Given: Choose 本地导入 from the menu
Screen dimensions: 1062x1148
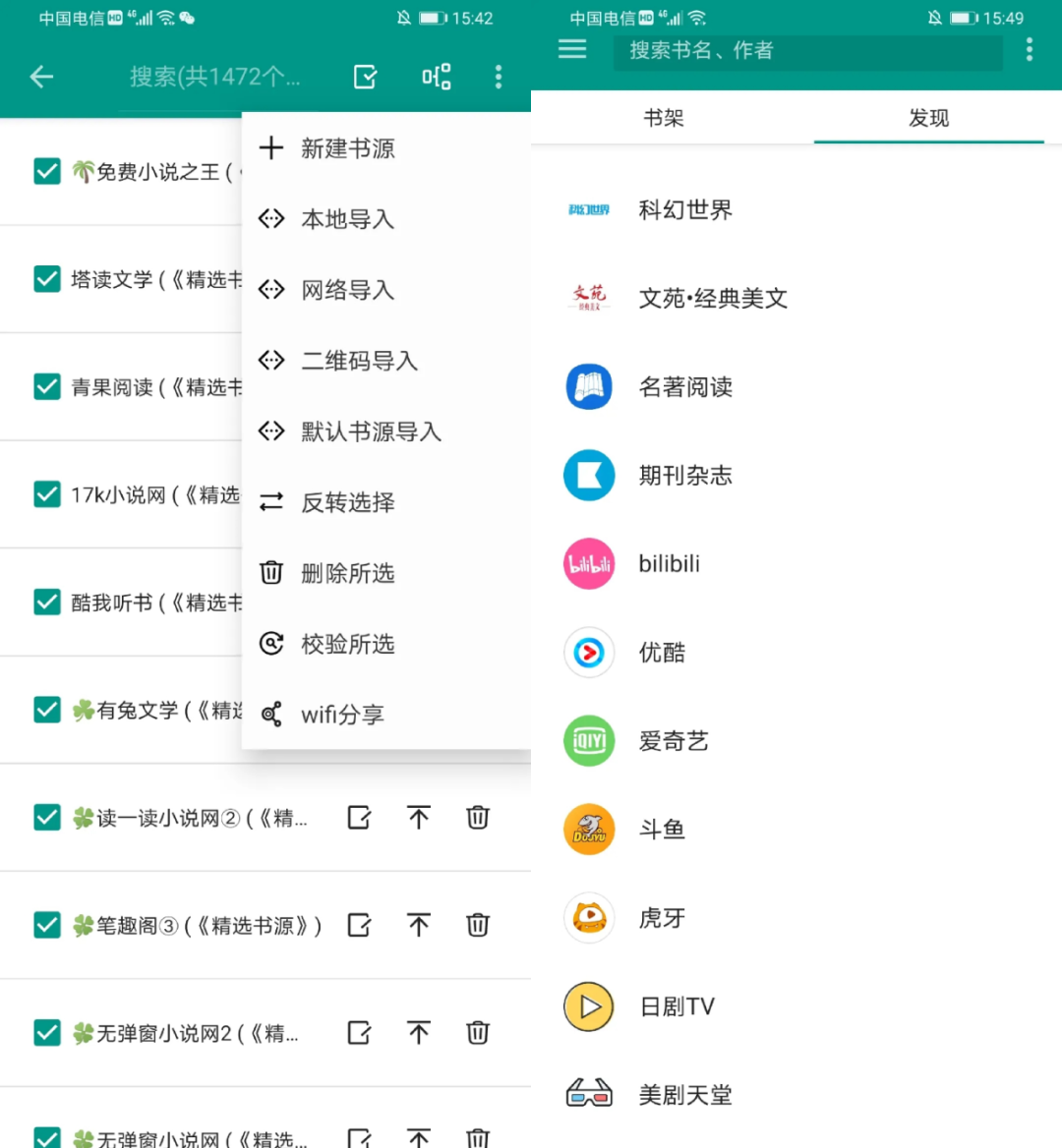Looking at the screenshot, I should click(386, 219).
